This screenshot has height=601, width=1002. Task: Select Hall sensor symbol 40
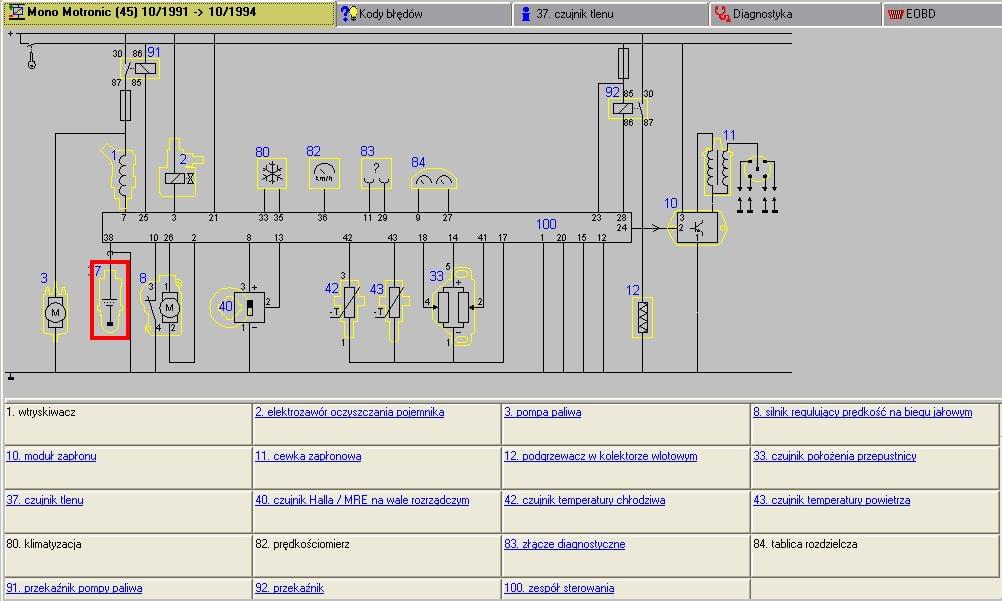coord(238,308)
